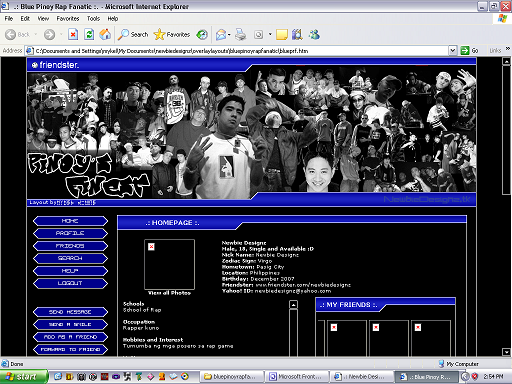This screenshot has height=384, width=512.
Task: Open the Favorites menu
Action: point(68,19)
